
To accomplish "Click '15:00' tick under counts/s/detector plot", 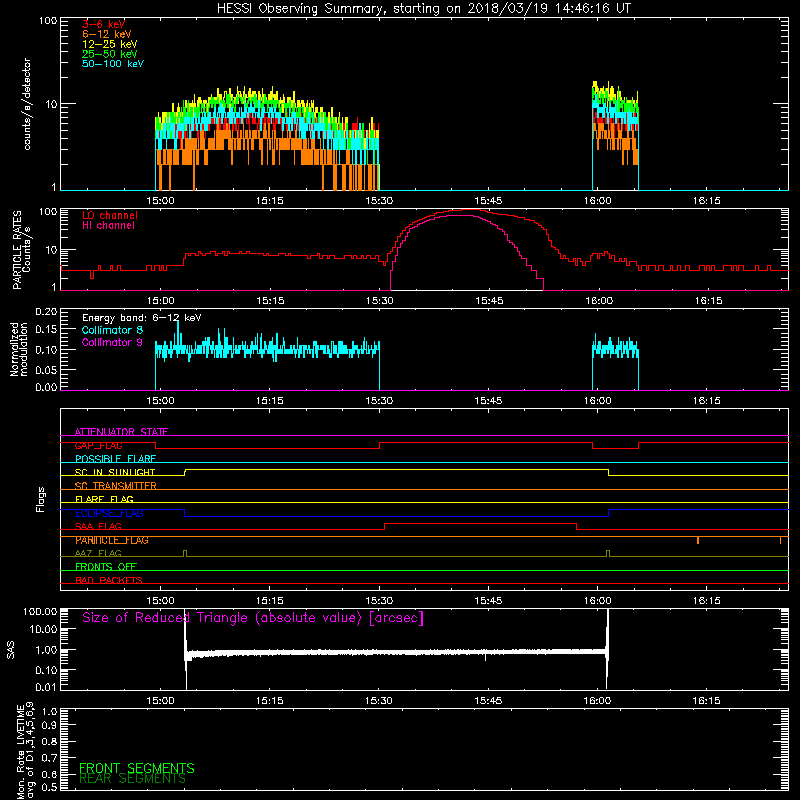I will tap(160, 201).
